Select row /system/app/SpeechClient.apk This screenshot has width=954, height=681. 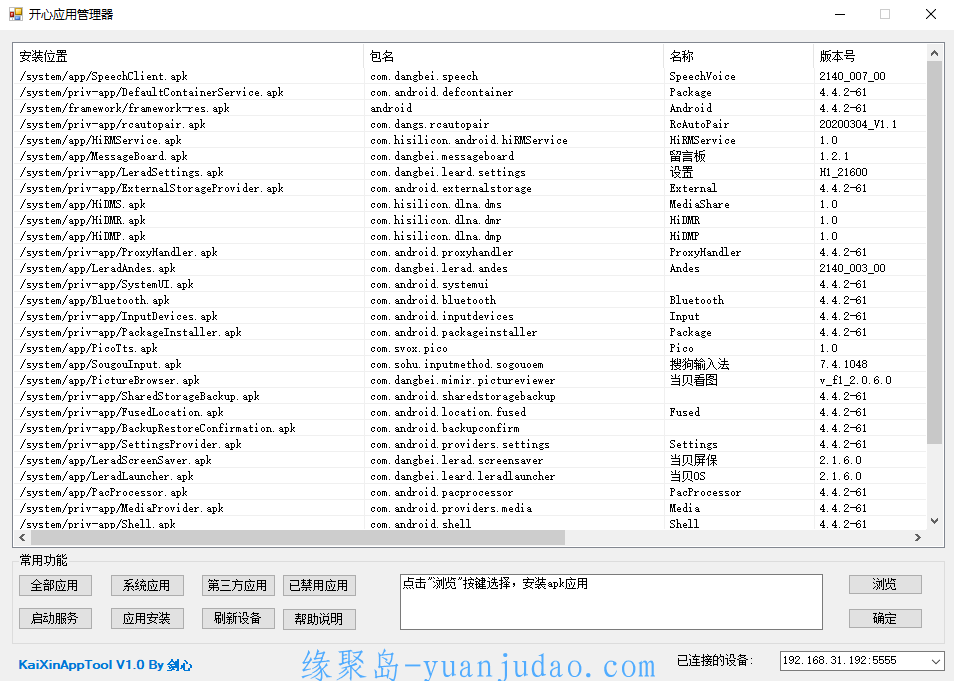(470, 76)
